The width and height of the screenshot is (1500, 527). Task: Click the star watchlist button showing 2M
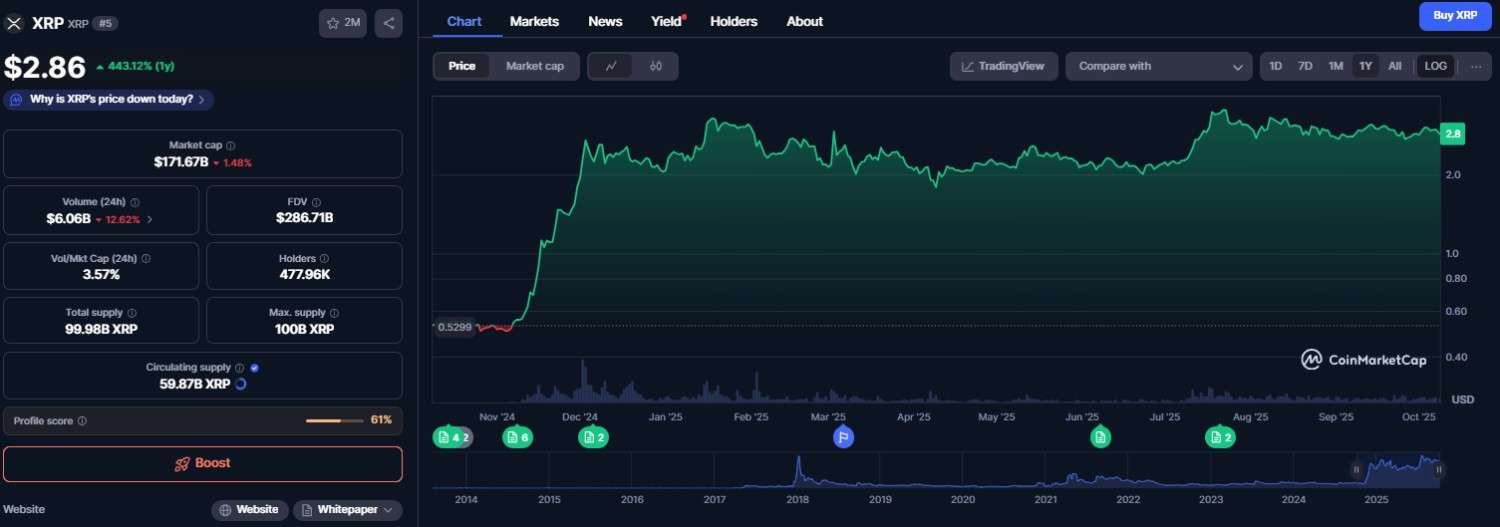pyautogui.click(x=343, y=23)
